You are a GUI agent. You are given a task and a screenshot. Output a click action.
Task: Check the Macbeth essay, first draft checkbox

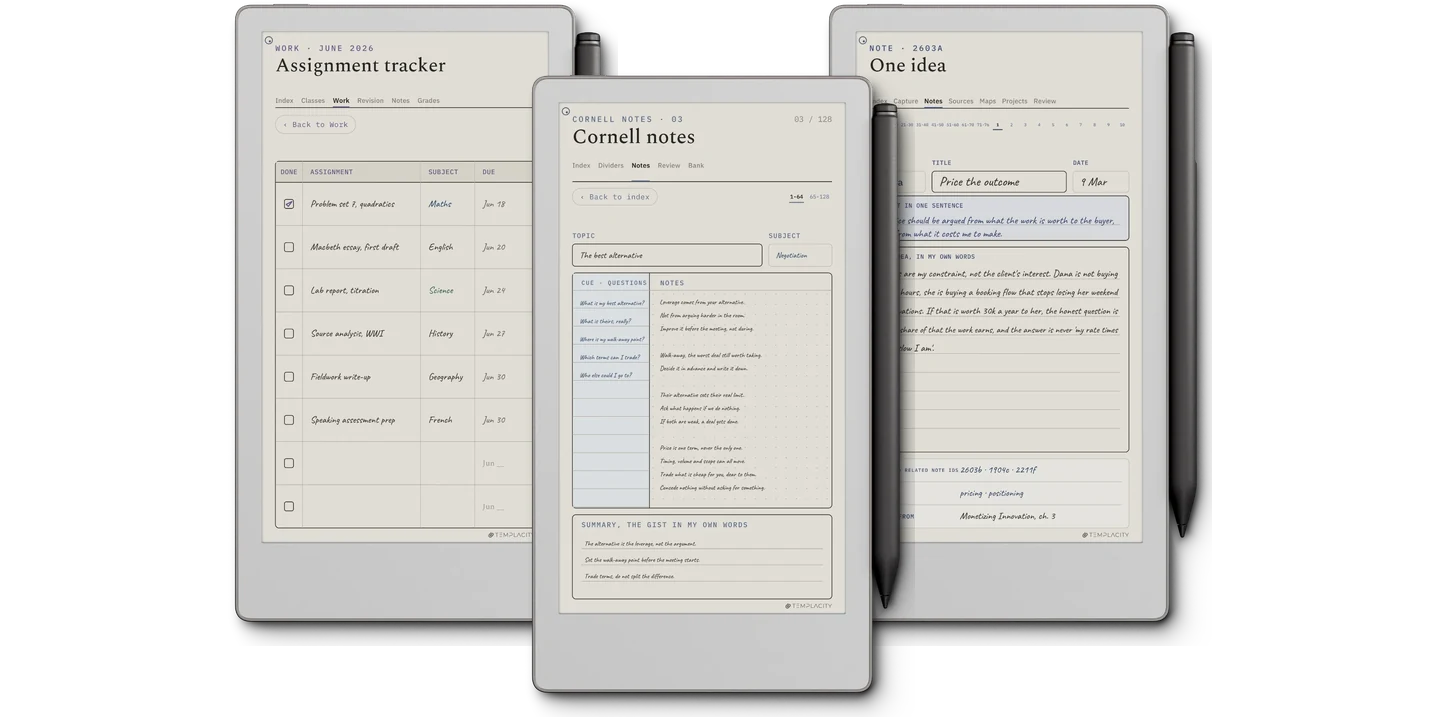289,247
